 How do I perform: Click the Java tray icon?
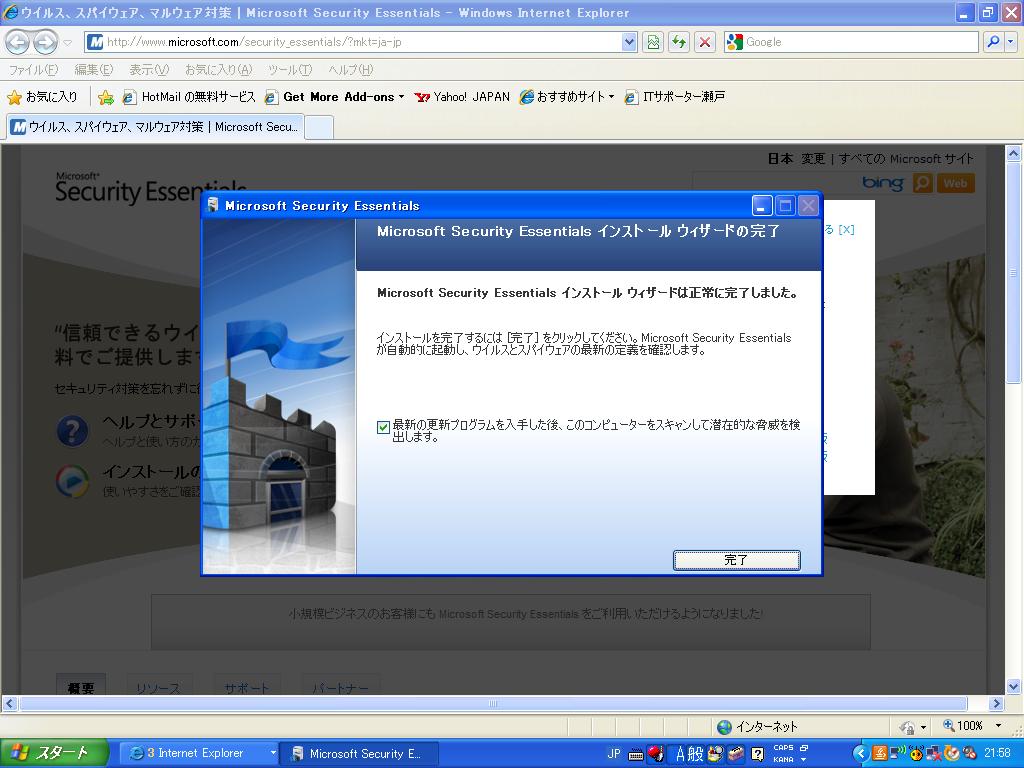coord(880,754)
